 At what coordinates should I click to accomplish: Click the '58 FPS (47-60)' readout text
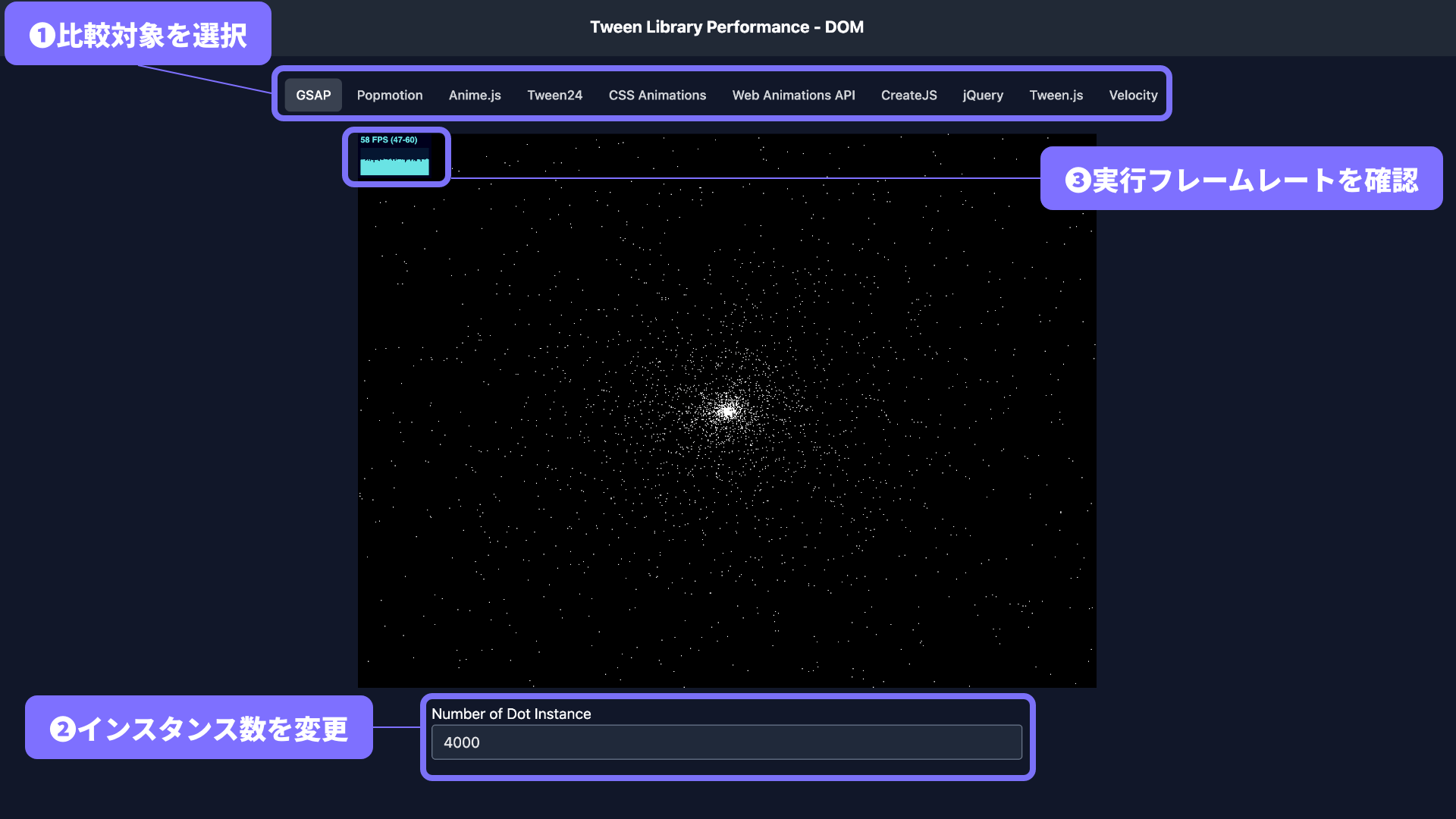click(x=388, y=140)
